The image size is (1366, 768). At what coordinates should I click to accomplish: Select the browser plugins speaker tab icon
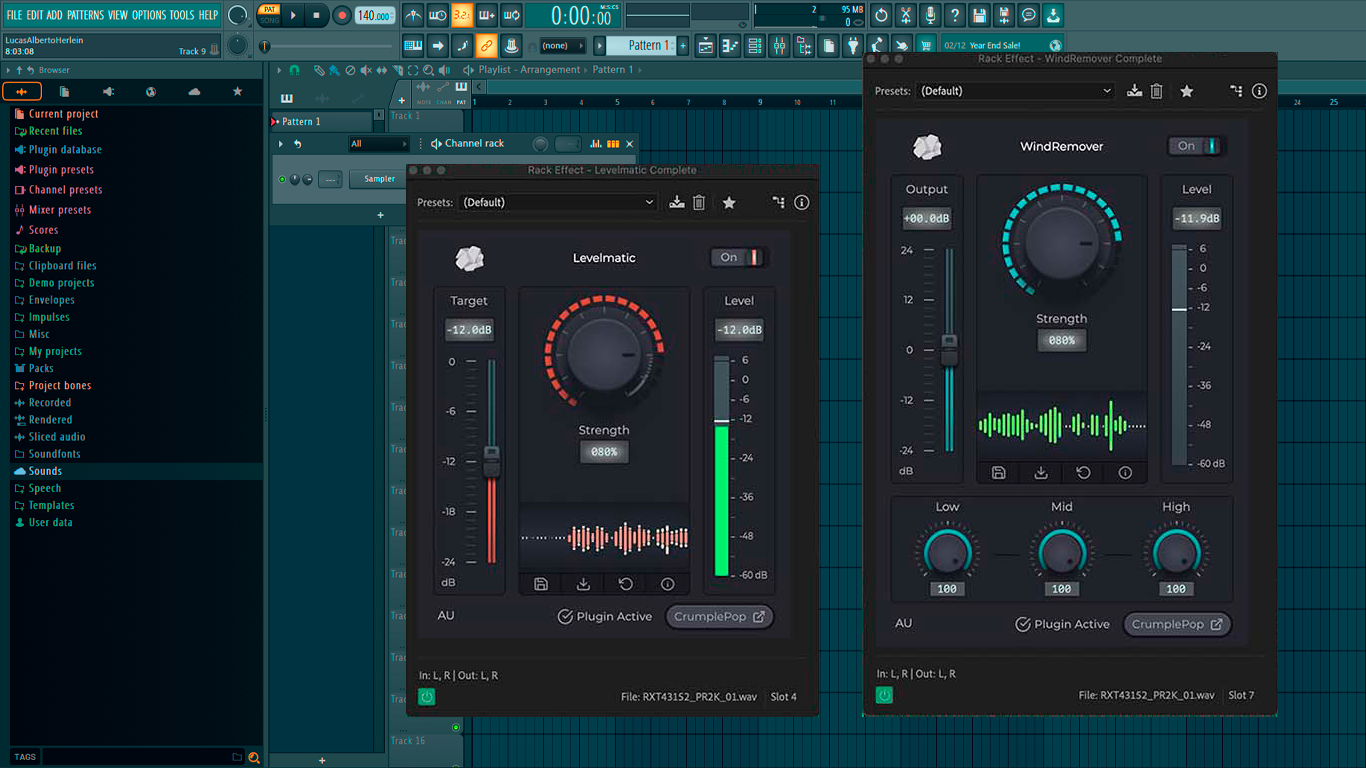(108, 91)
